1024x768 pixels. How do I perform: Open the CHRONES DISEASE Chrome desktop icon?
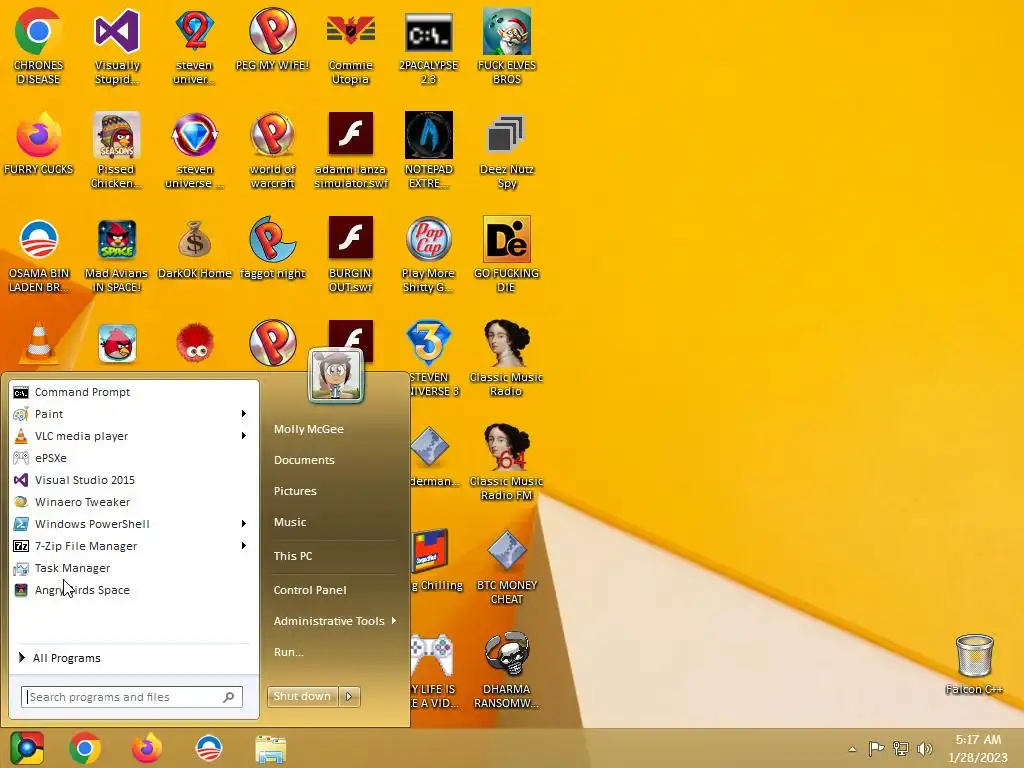coord(38,46)
